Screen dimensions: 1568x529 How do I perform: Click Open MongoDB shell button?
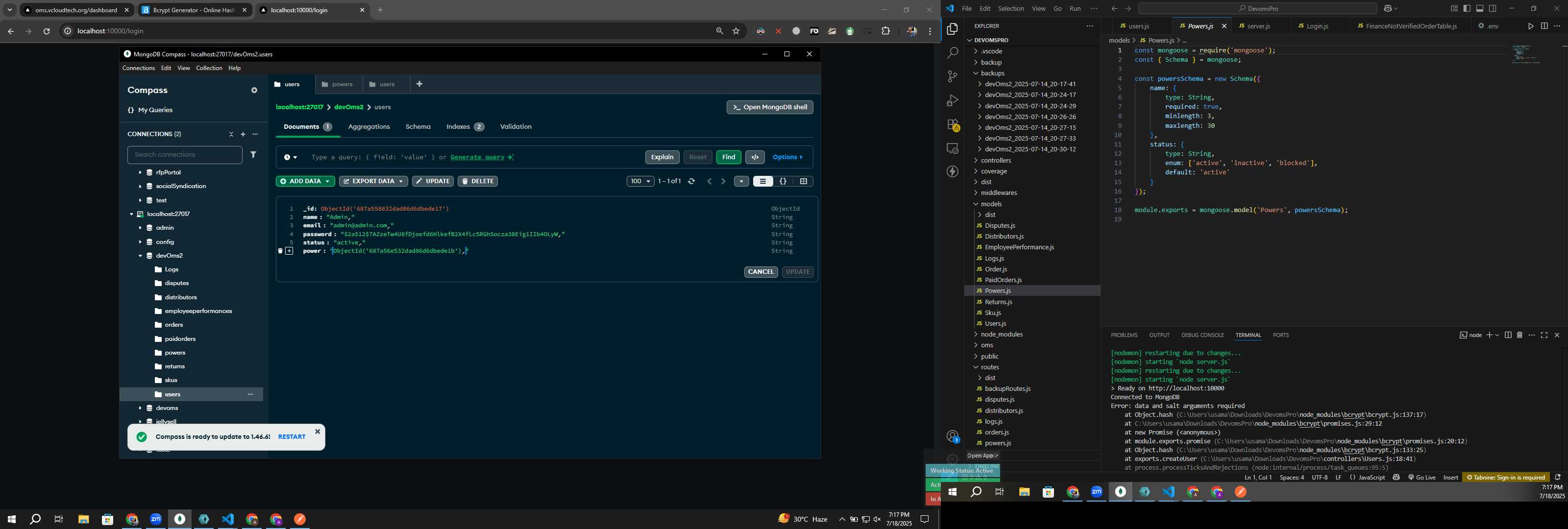pos(769,107)
